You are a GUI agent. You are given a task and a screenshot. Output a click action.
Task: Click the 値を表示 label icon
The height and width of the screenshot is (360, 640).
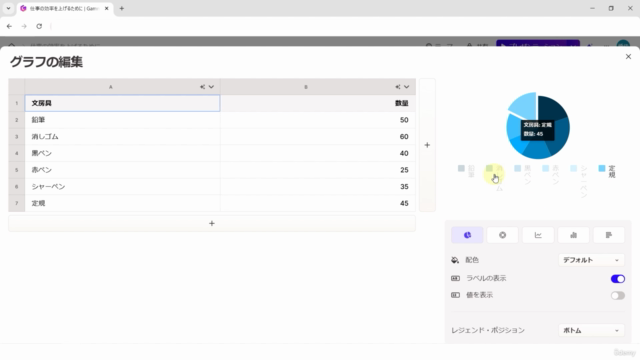pos(456,295)
